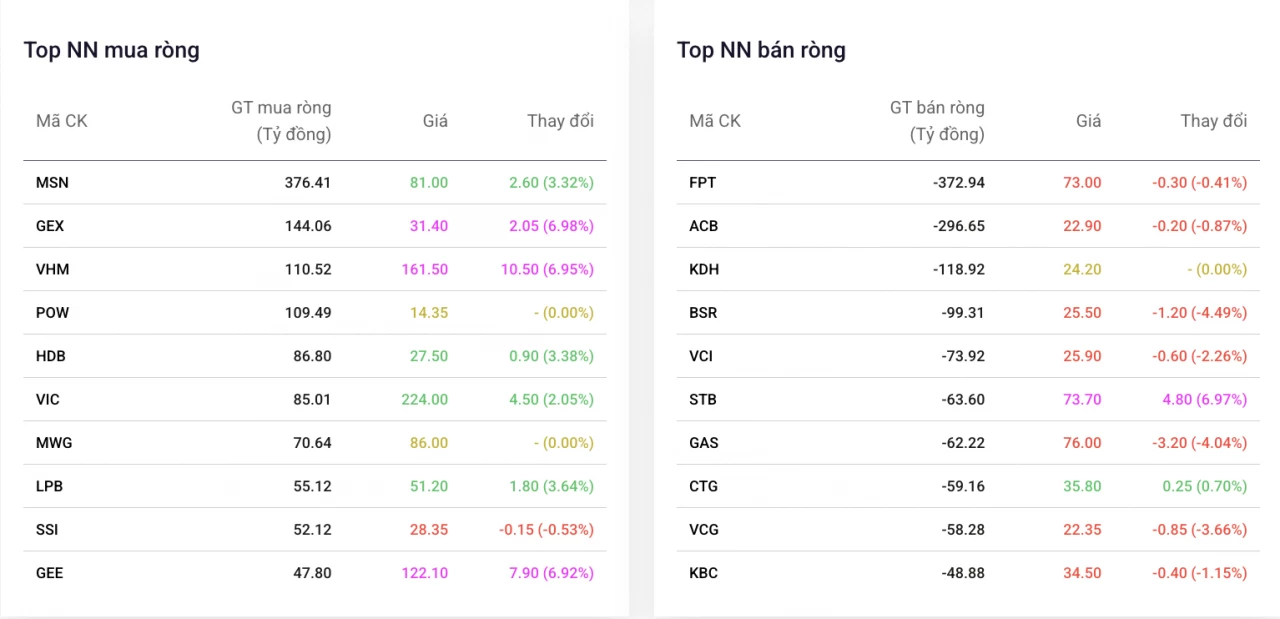This screenshot has height=619, width=1280.
Task: Select STB change 4.80 (6.97%)
Action: point(1204,399)
